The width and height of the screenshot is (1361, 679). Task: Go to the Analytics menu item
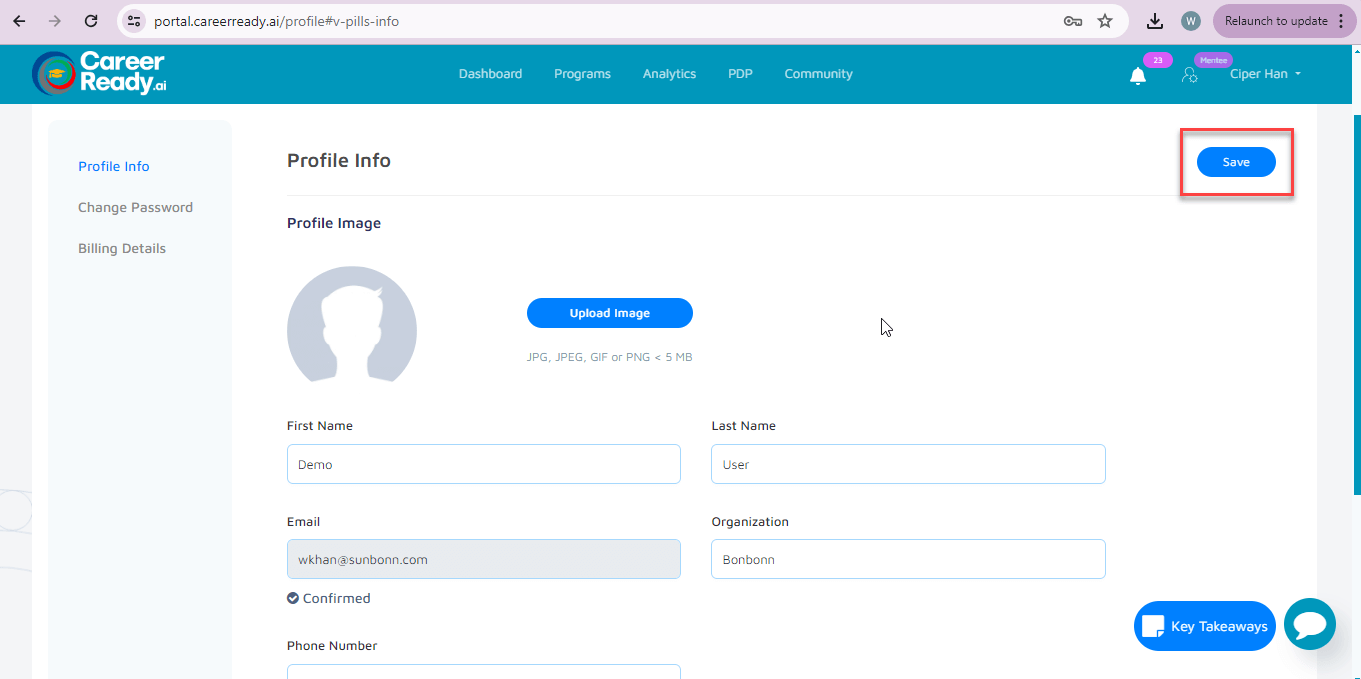click(669, 74)
